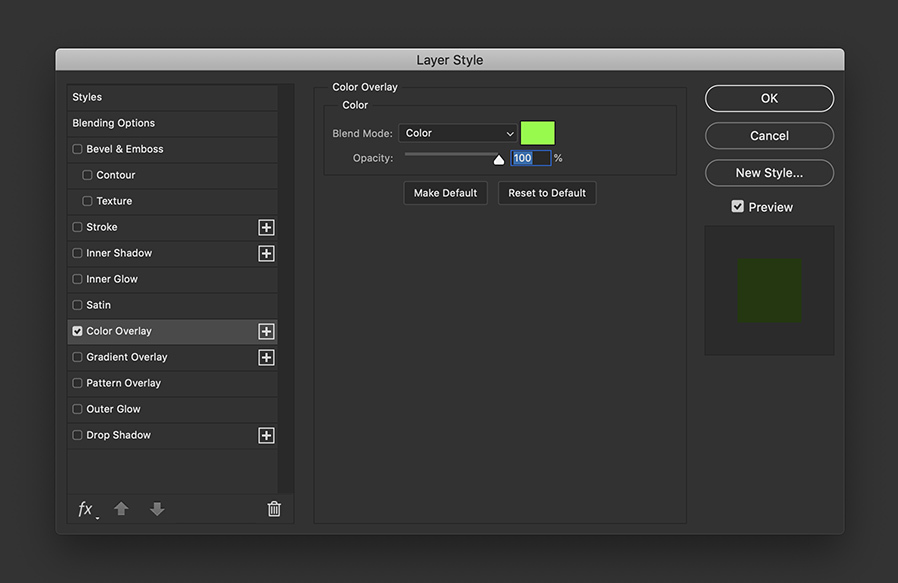Add another Inner Shadow with plus icon
898x583 pixels.
pyautogui.click(x=266, y=253)
